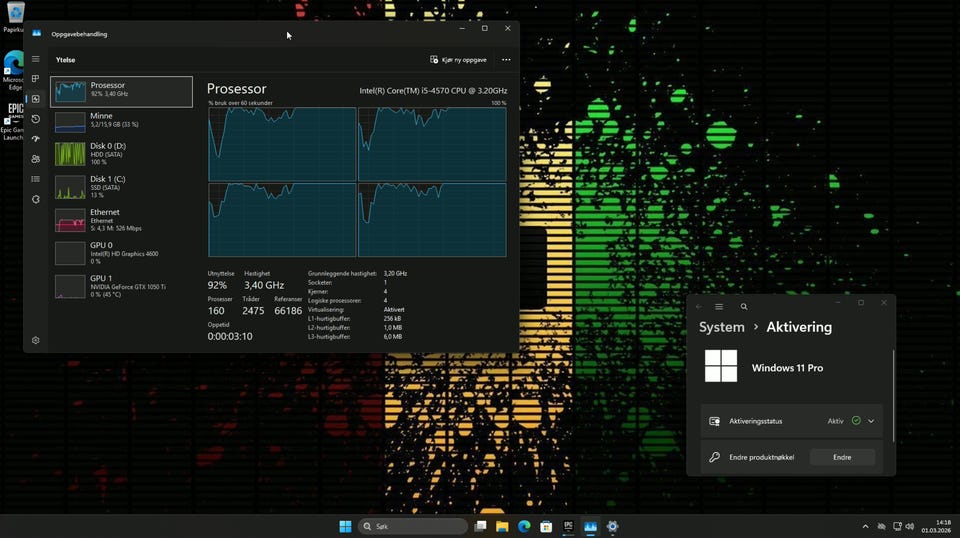Show hidden system tray icons chevron
The width and height of the screenshot is (960, 538).
click(x=865, y=526)
